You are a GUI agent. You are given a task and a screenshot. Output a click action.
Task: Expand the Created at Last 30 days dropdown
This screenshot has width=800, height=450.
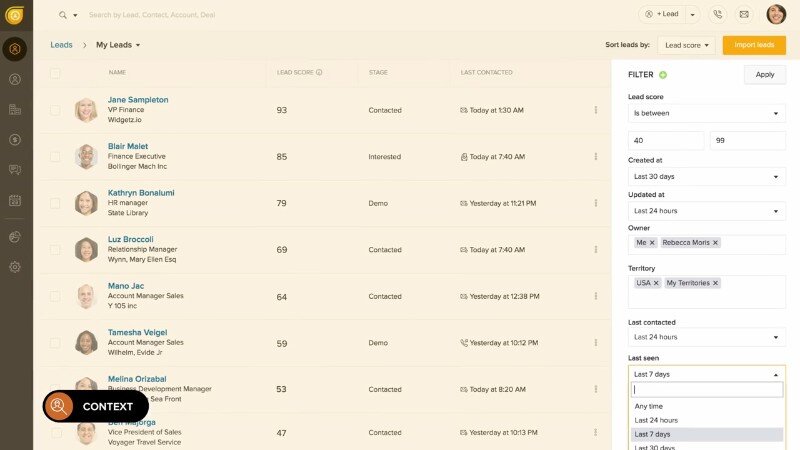click(x=706, y=176)
